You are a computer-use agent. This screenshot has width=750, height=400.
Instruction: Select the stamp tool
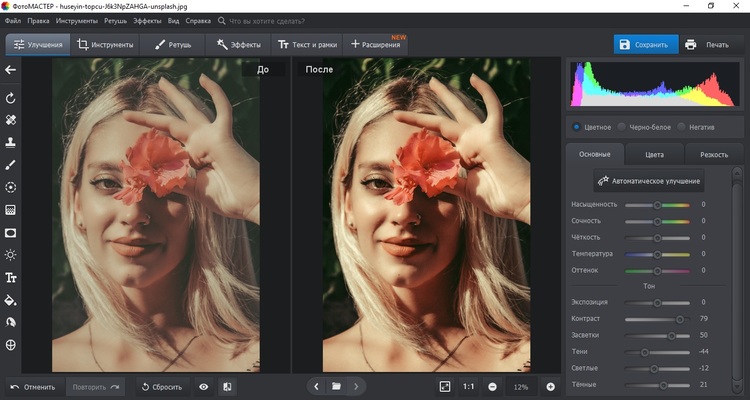(x=11, y=142)
